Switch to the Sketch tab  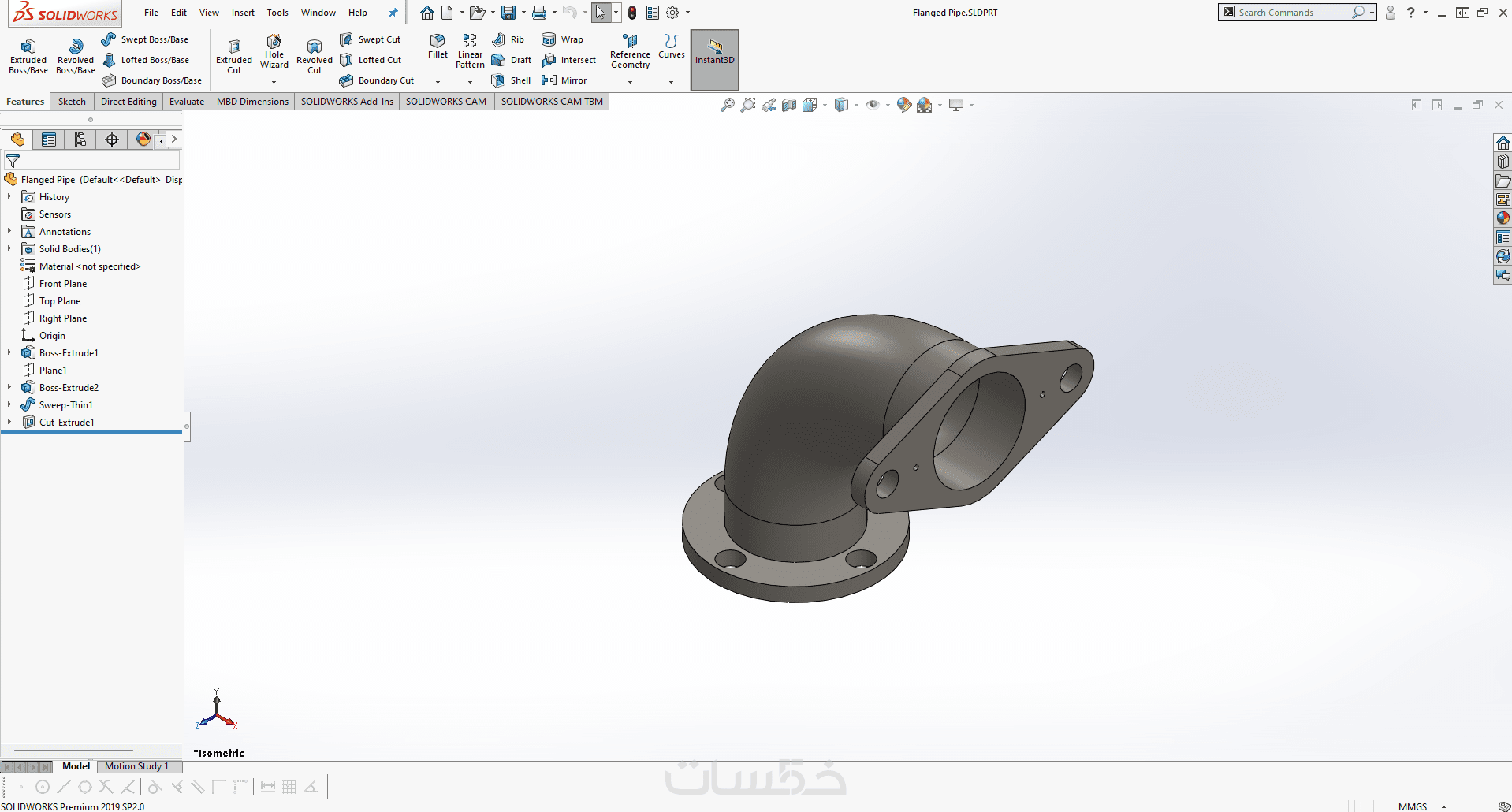72,102
